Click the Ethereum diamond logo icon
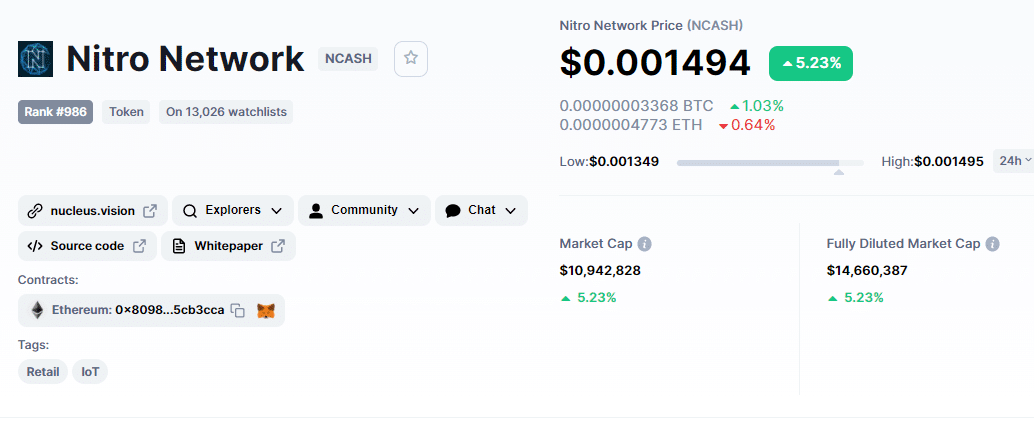 tap(38, 310)
